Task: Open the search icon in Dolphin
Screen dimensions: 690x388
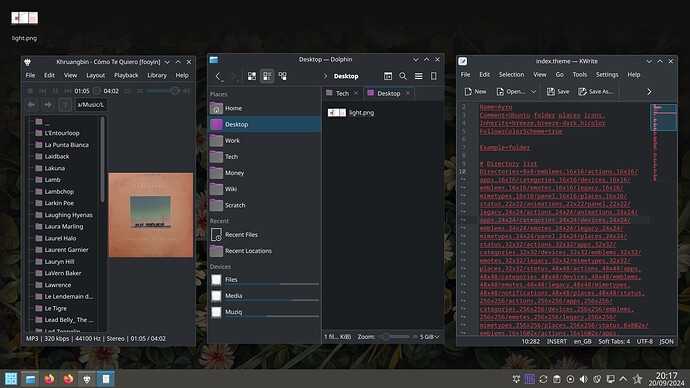Action: point(403,76)
